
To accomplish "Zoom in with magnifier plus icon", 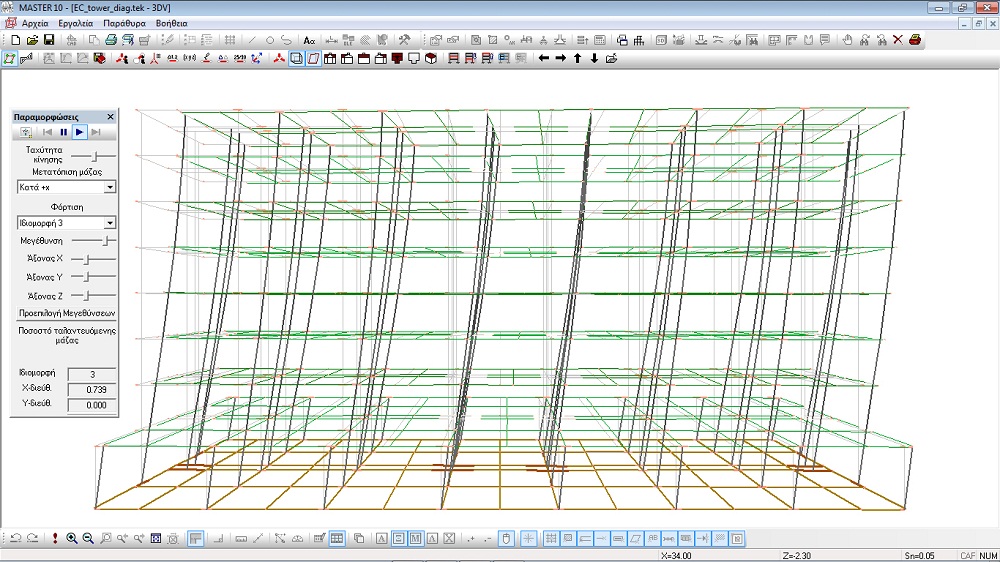I will click(x=72, y=539).
